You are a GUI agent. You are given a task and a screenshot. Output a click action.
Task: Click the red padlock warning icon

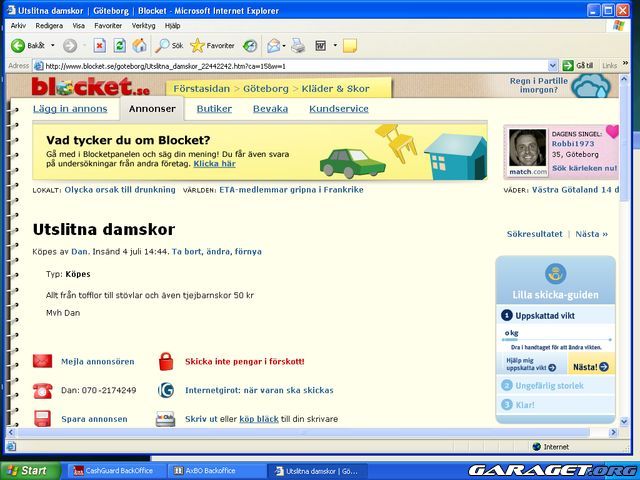pyautogui.click(x=166, y=361)
